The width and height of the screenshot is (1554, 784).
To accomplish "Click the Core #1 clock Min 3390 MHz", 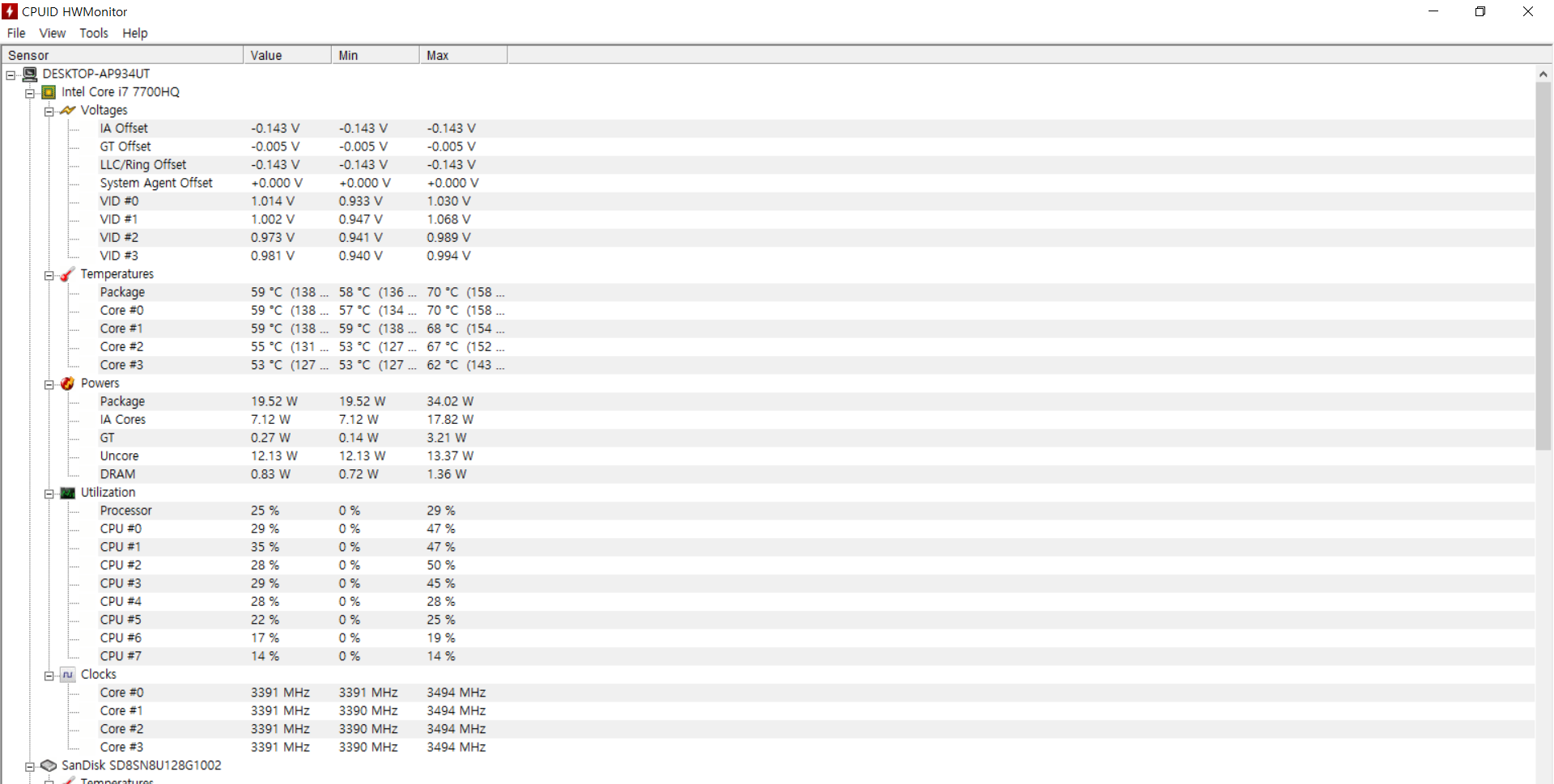I will coord(368,711).
